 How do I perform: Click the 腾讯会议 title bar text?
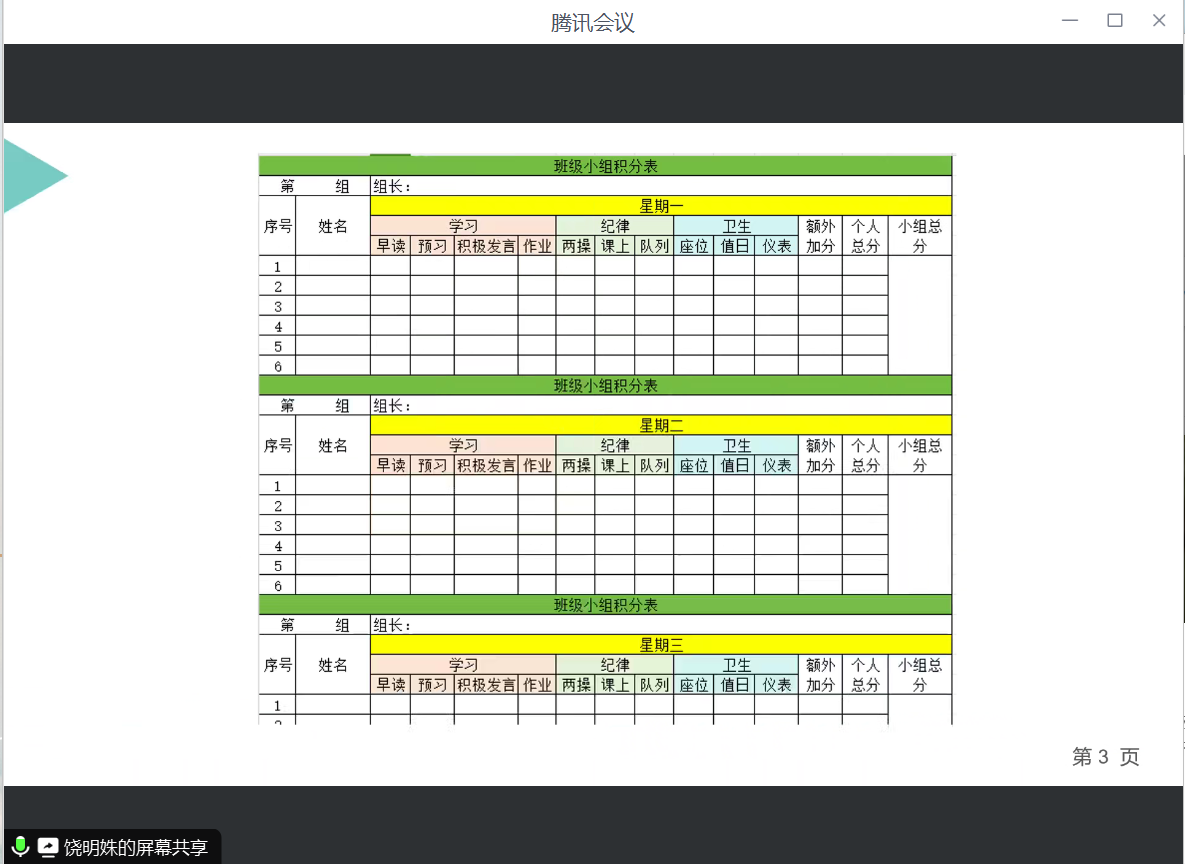(592, 21)
